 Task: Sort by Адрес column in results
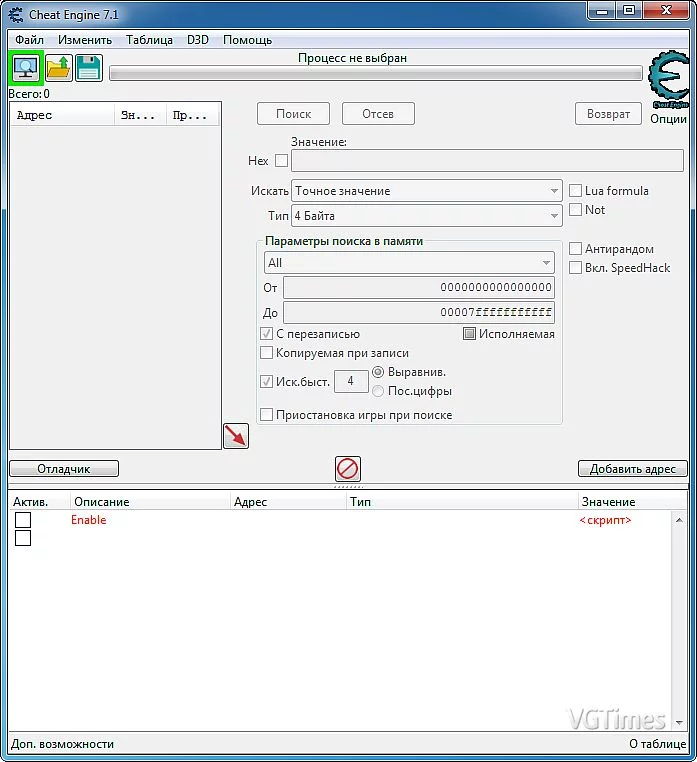(x=62, y=115)
